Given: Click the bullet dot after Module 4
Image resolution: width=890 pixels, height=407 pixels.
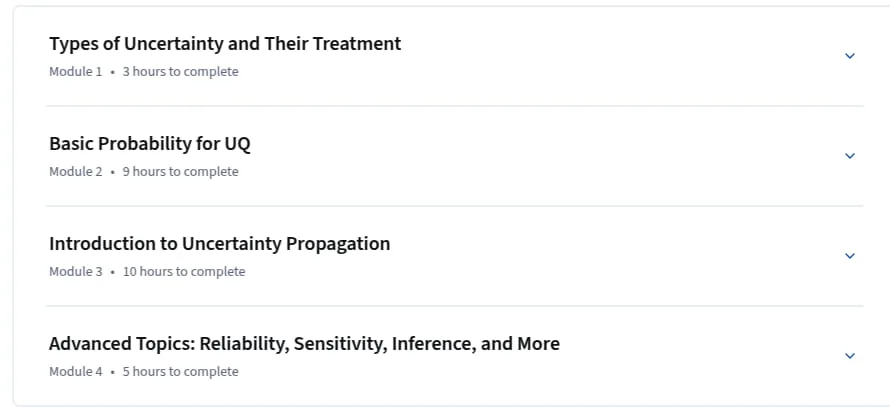Looking at the screenshot, I should [x=112, y=372].
